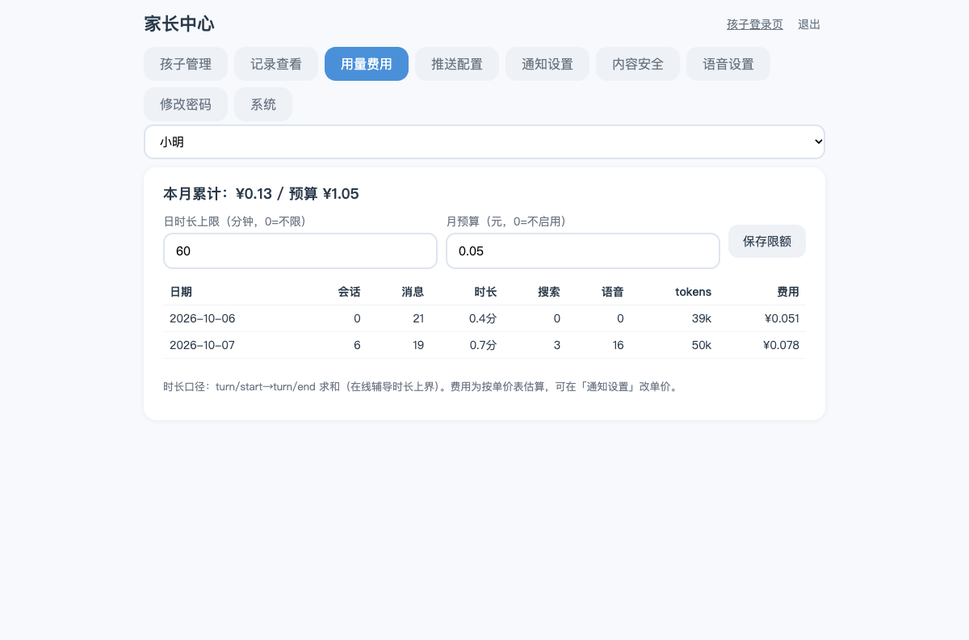Click the 退出 logout link
The height and width of the screenshot is (640, 969).
pyautogui.click(x=809, y=24)
